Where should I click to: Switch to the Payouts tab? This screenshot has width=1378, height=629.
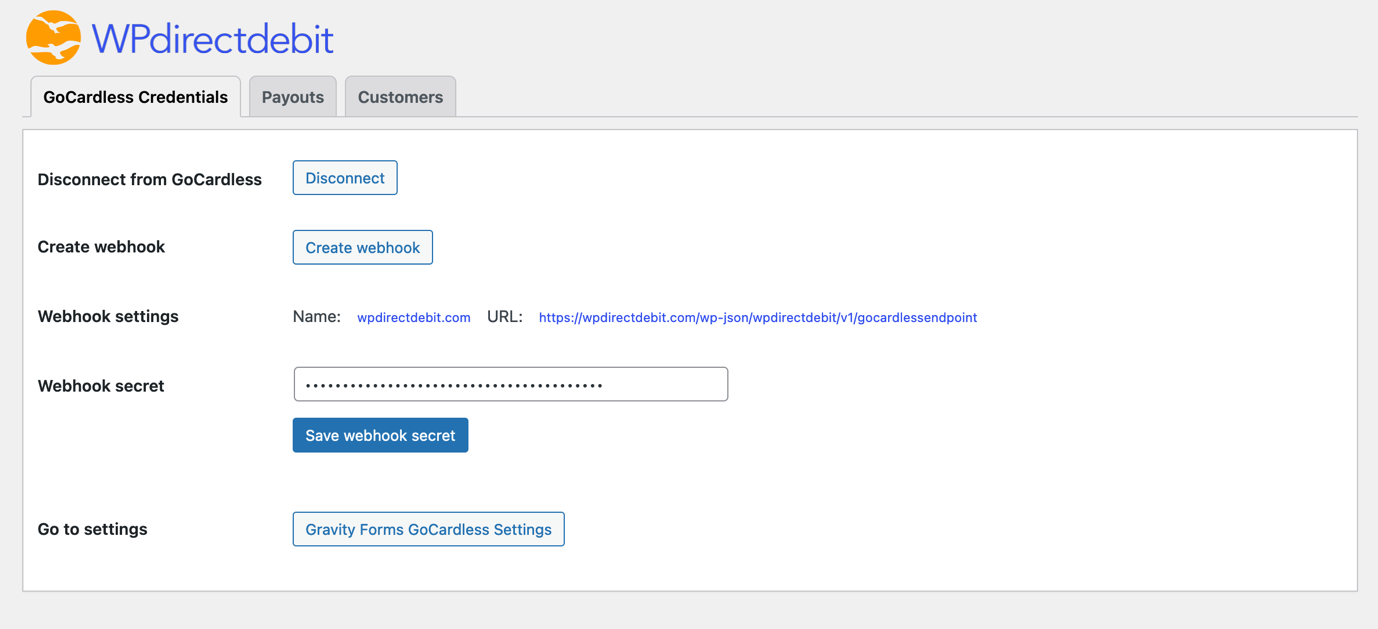(293, 97)
